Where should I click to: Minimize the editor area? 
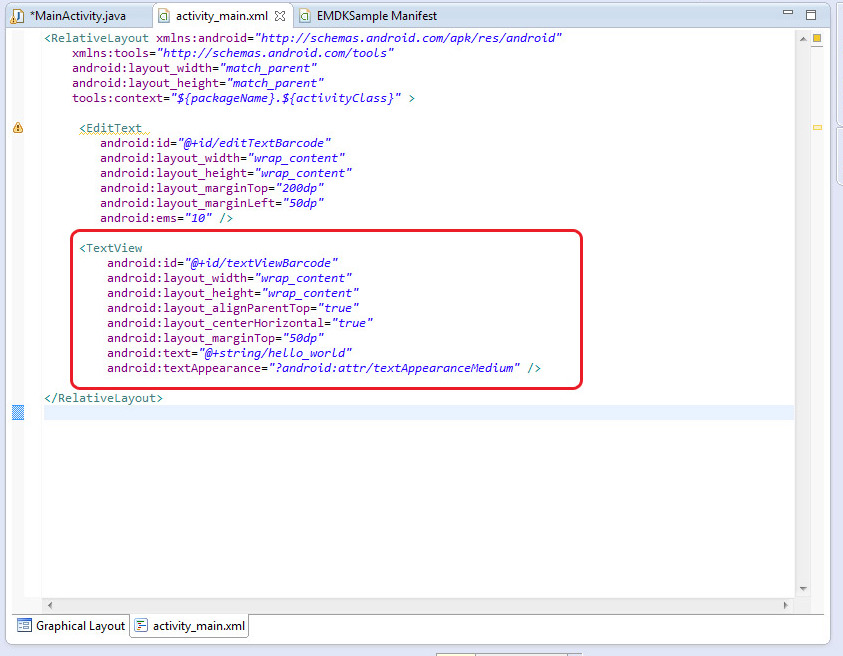[x=786, y=15]
